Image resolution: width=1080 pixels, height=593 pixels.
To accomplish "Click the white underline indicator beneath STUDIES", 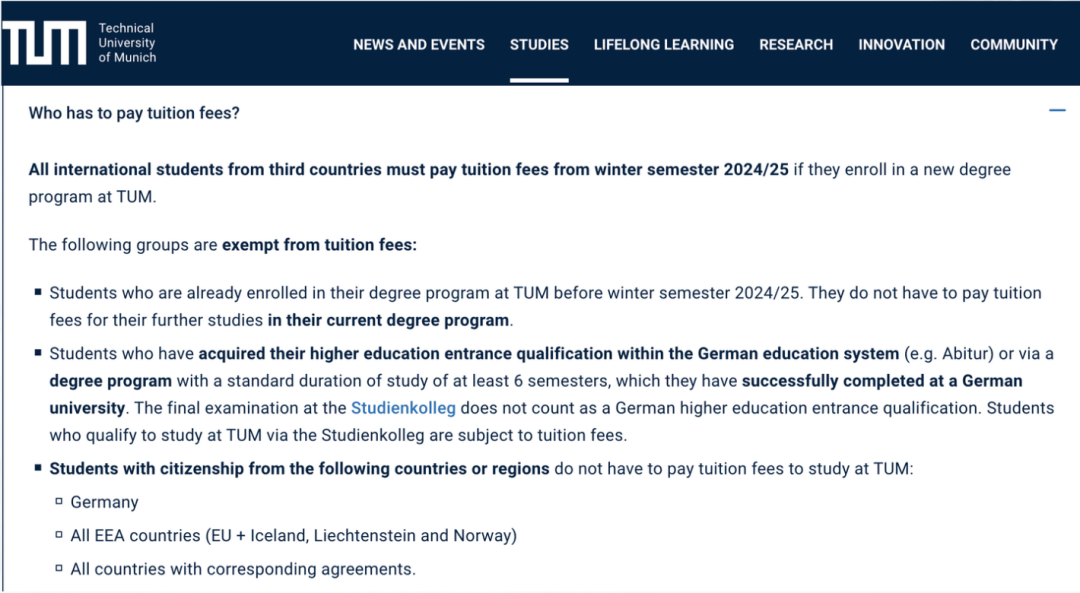I will coord(539,81).
